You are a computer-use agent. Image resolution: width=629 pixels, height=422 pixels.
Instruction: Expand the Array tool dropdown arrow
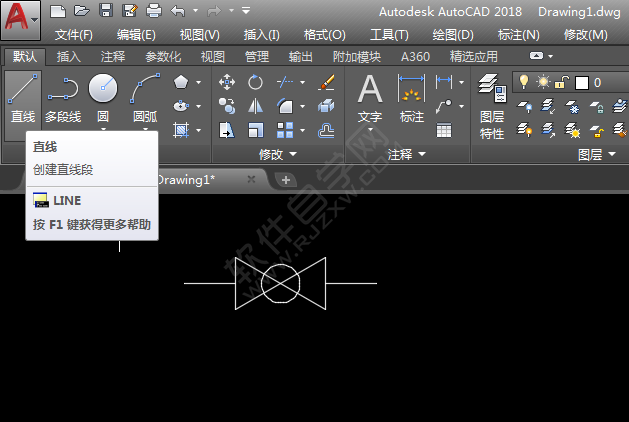[302, 131]
